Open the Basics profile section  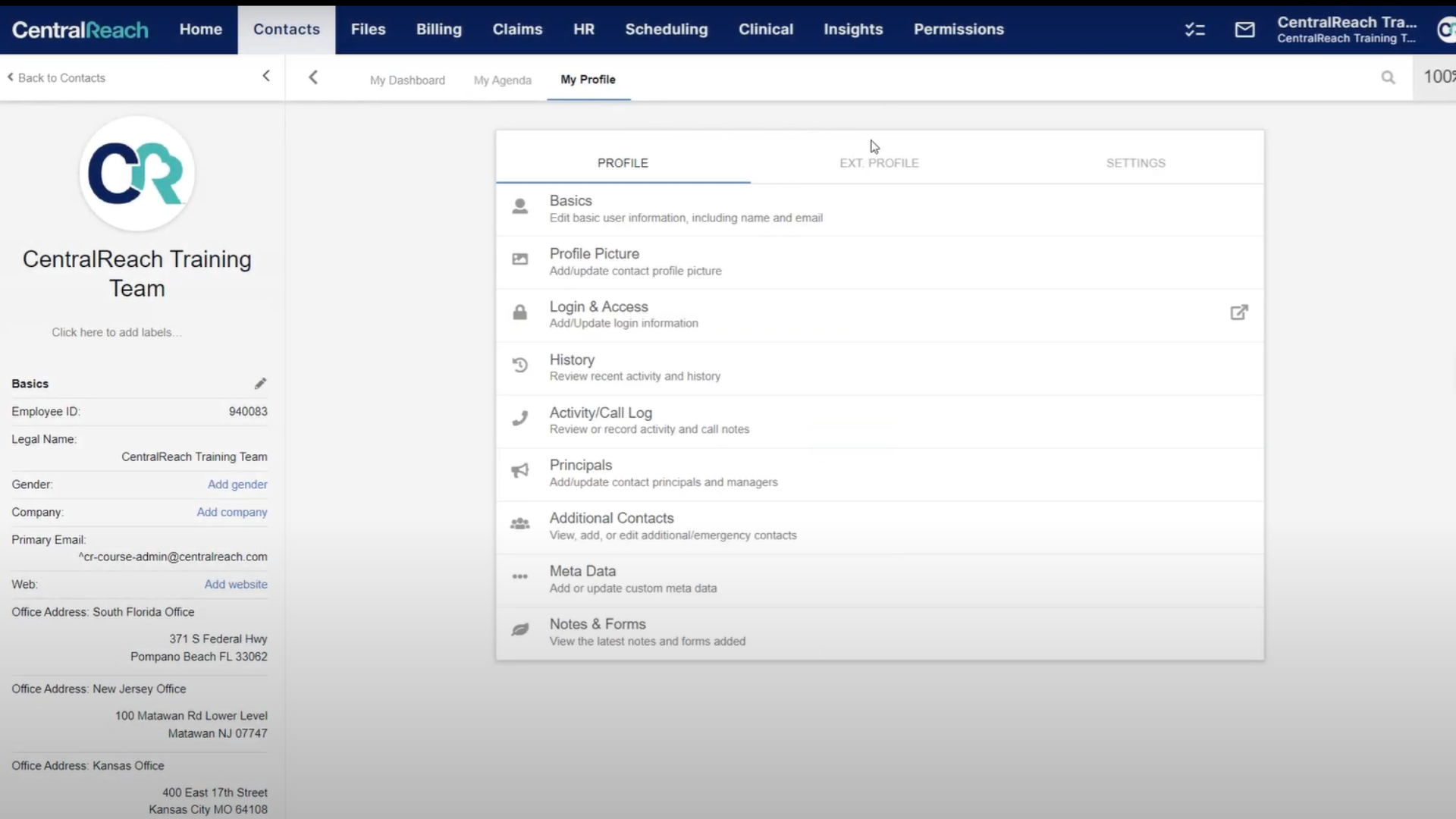[880, 209]
